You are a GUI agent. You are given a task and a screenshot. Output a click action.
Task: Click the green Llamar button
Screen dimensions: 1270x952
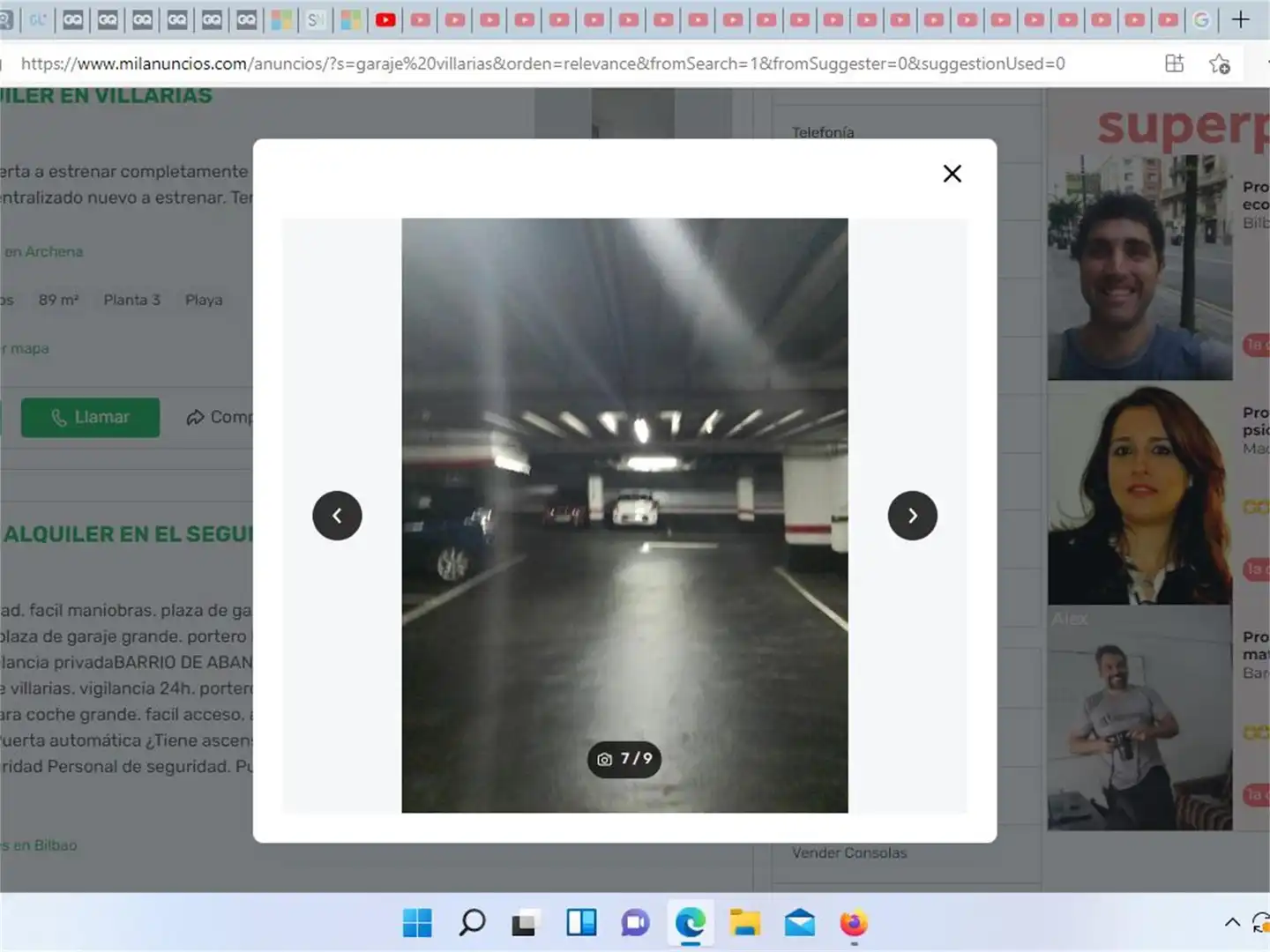tap(90, 417)
